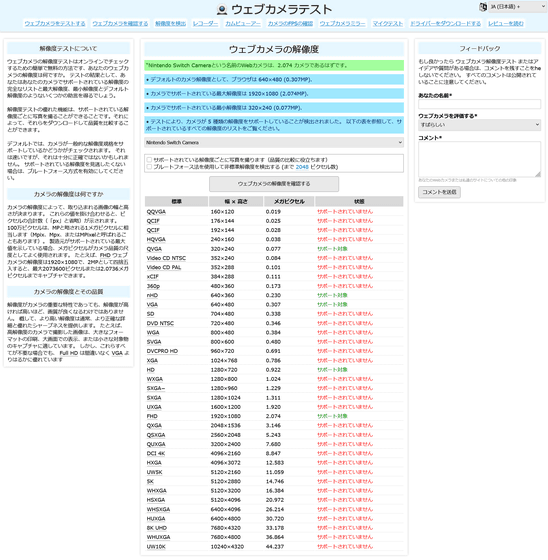The height and width of the screenshot is (560, 548).
Task: Open マイクテスト nav link
Action: pyautogui.click(x=388, y=24)
